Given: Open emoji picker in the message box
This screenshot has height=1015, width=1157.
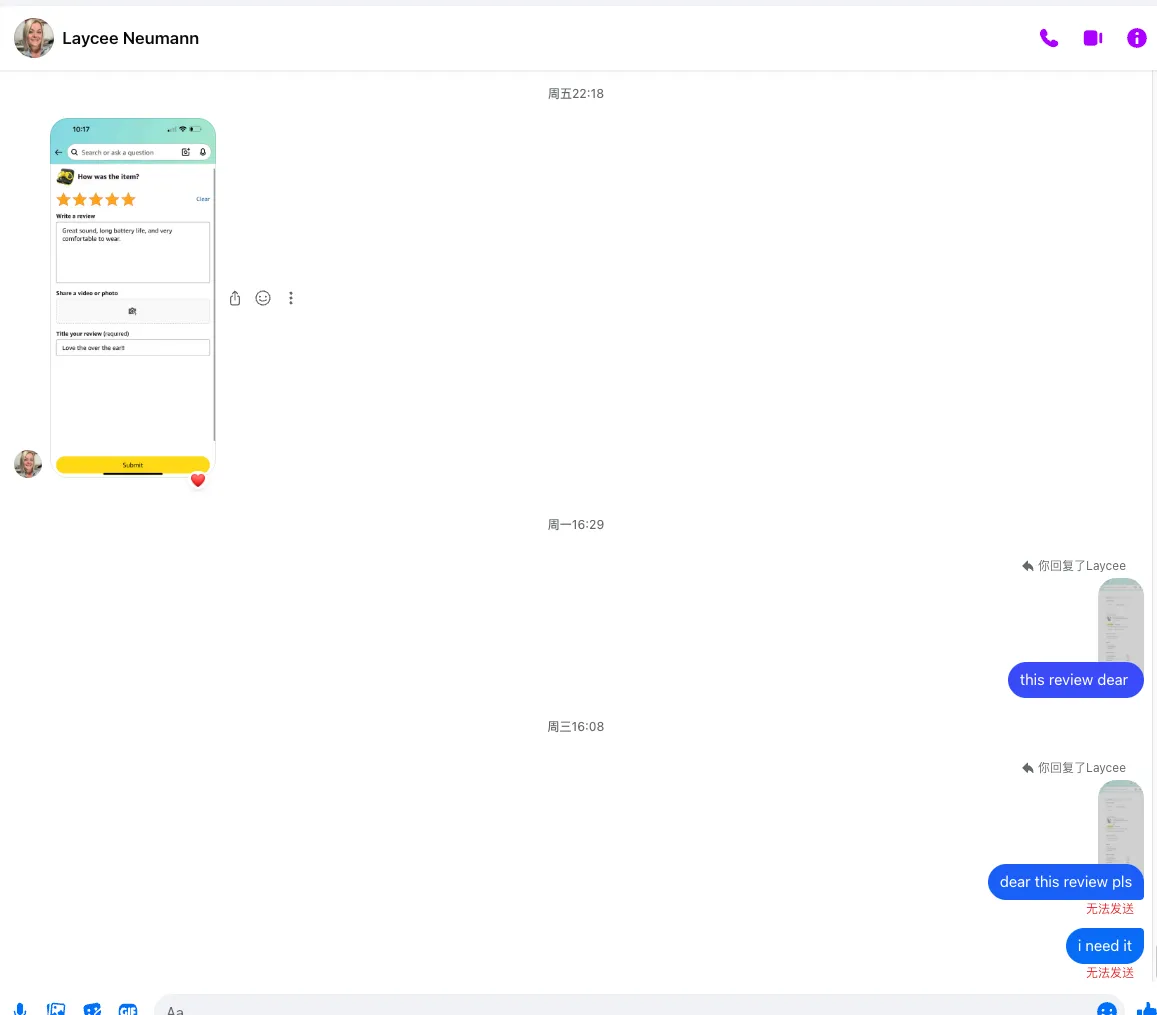Looking at the screenshot, I should (x=1106, y=1009).
